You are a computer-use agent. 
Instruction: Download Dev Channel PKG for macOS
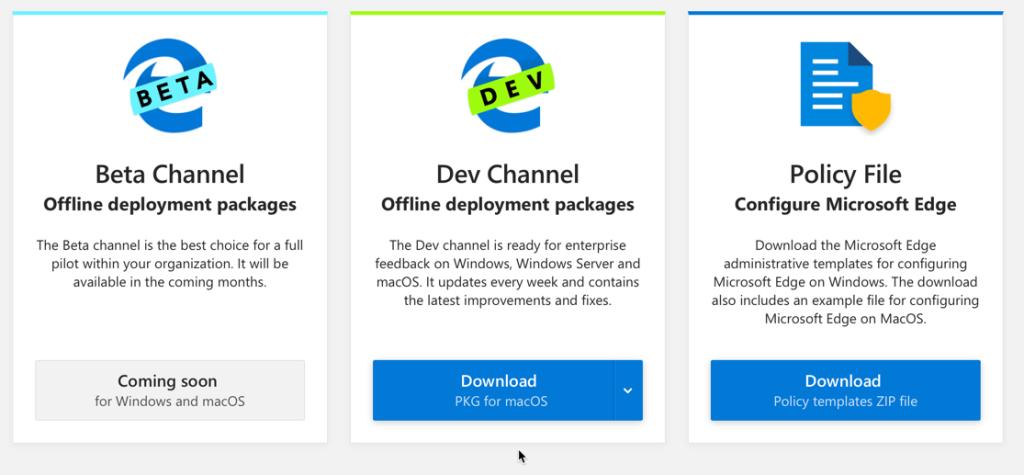[493, 390]
